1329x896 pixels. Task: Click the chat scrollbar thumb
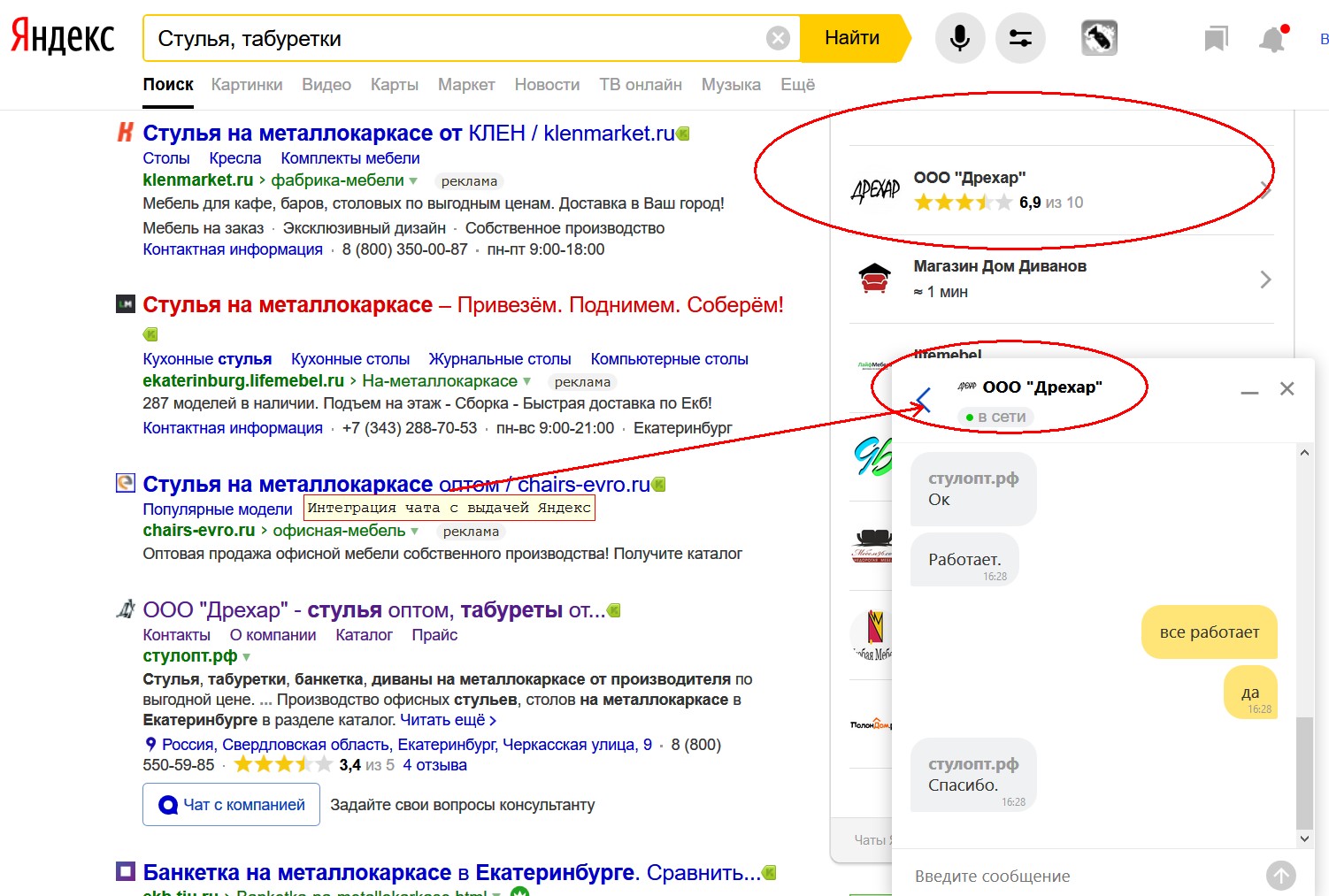tap(1304, 773)
